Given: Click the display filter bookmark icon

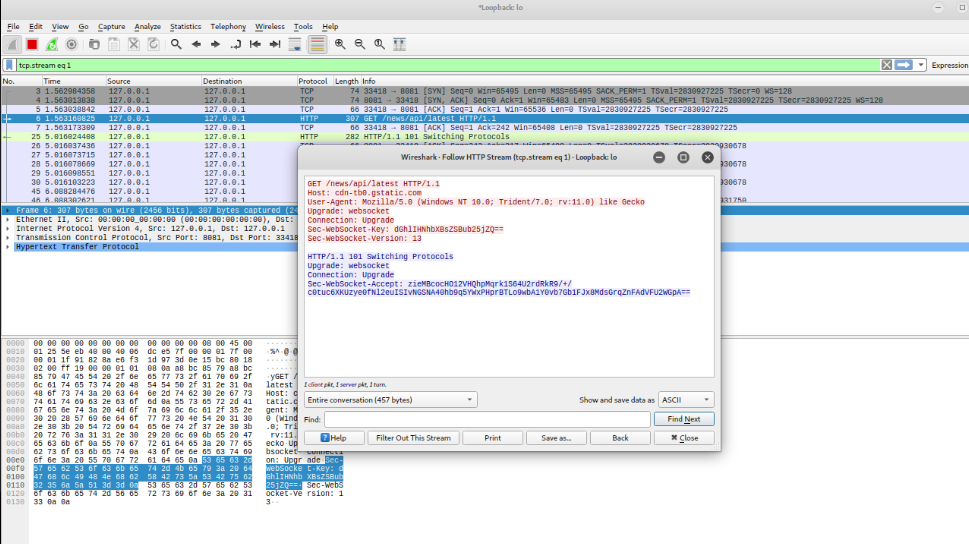Looking at the screenshot, I should coord(9,65).
